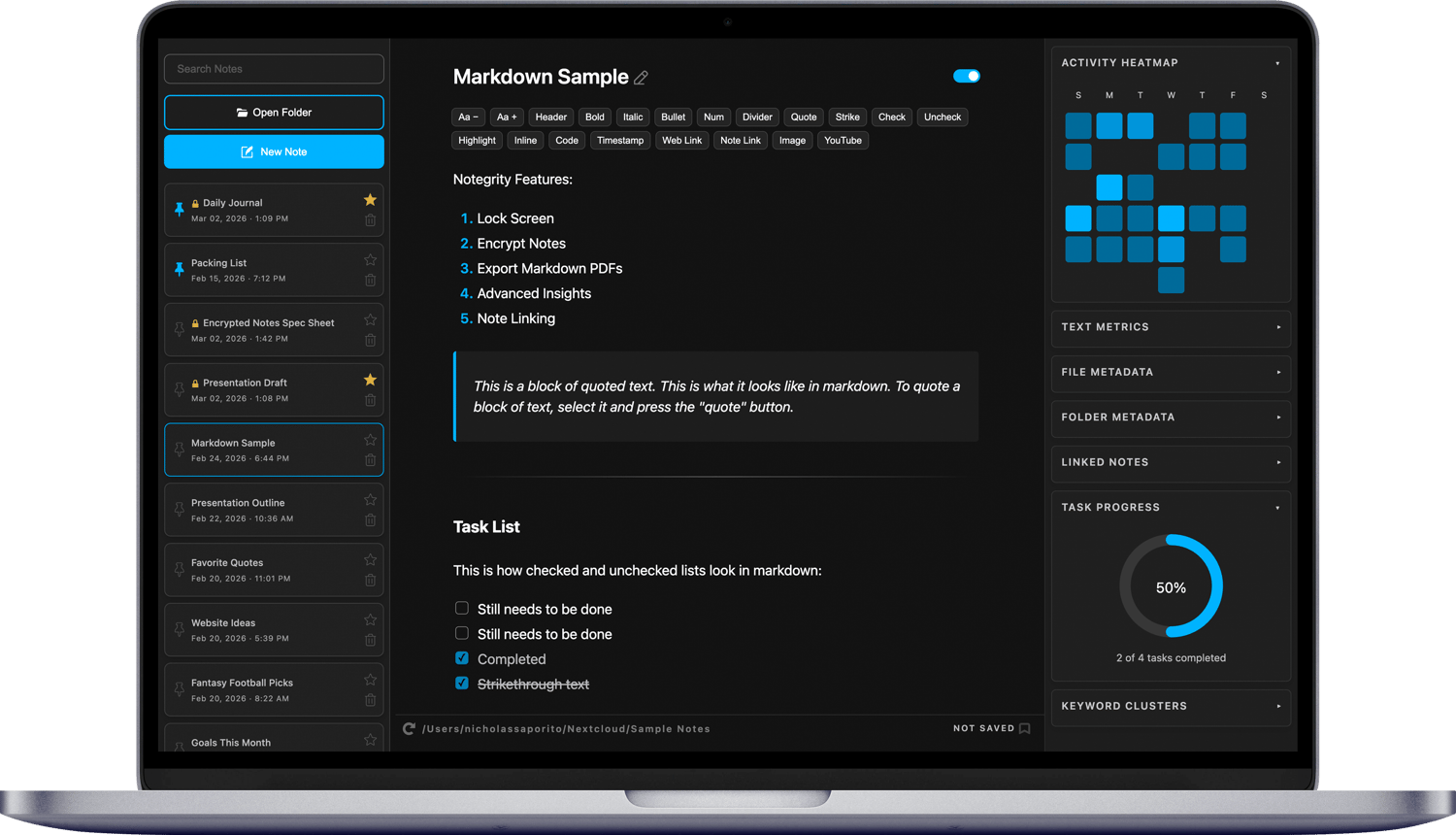Screen dimensions: 1456x835
Task: Decrease font size with the Aa − button
Action: [468, 117]
